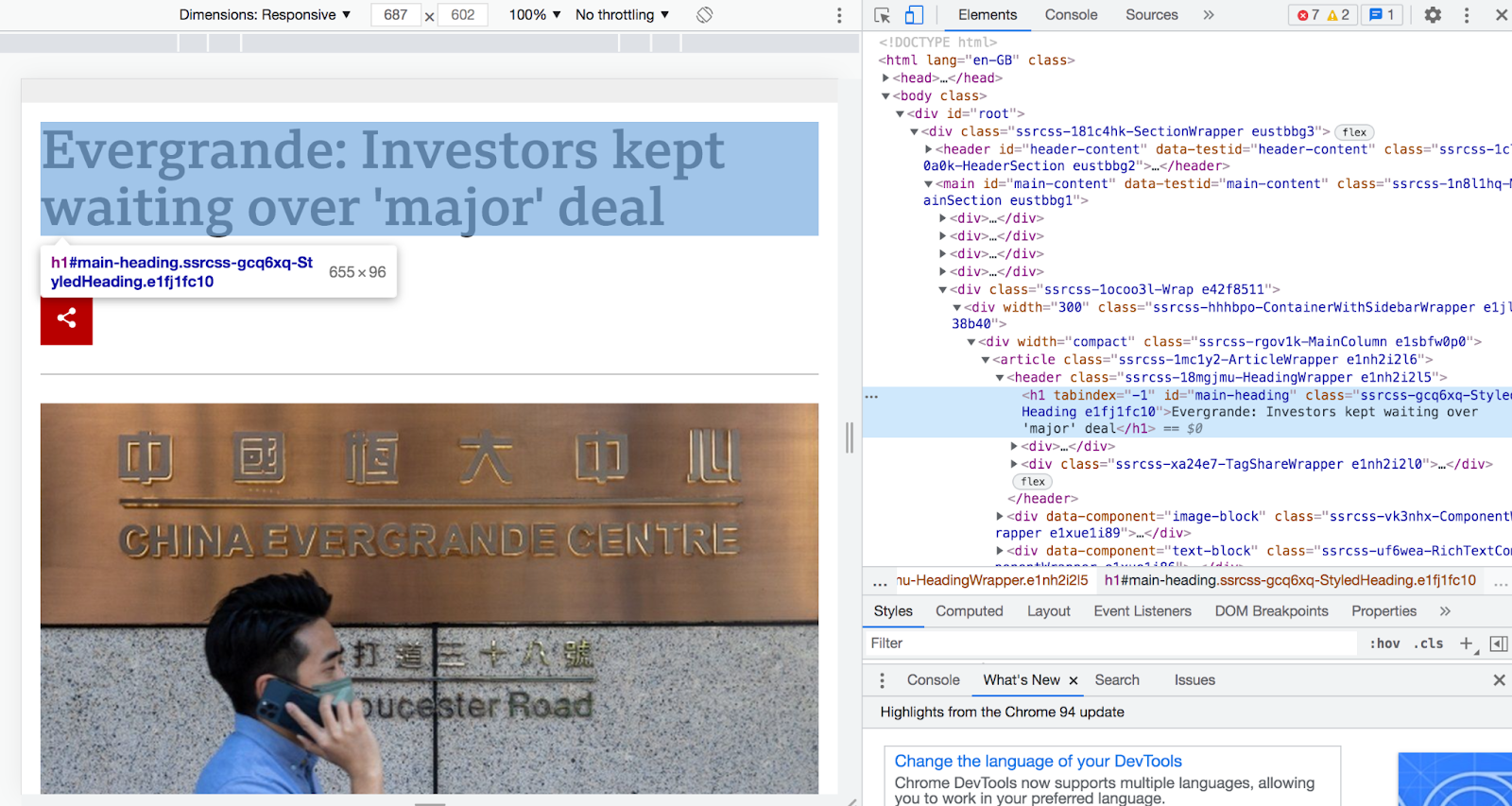Viewport: 1512px width, 806px height.
Task: Select the html lang en-GB node
Action: click(977, 60)
